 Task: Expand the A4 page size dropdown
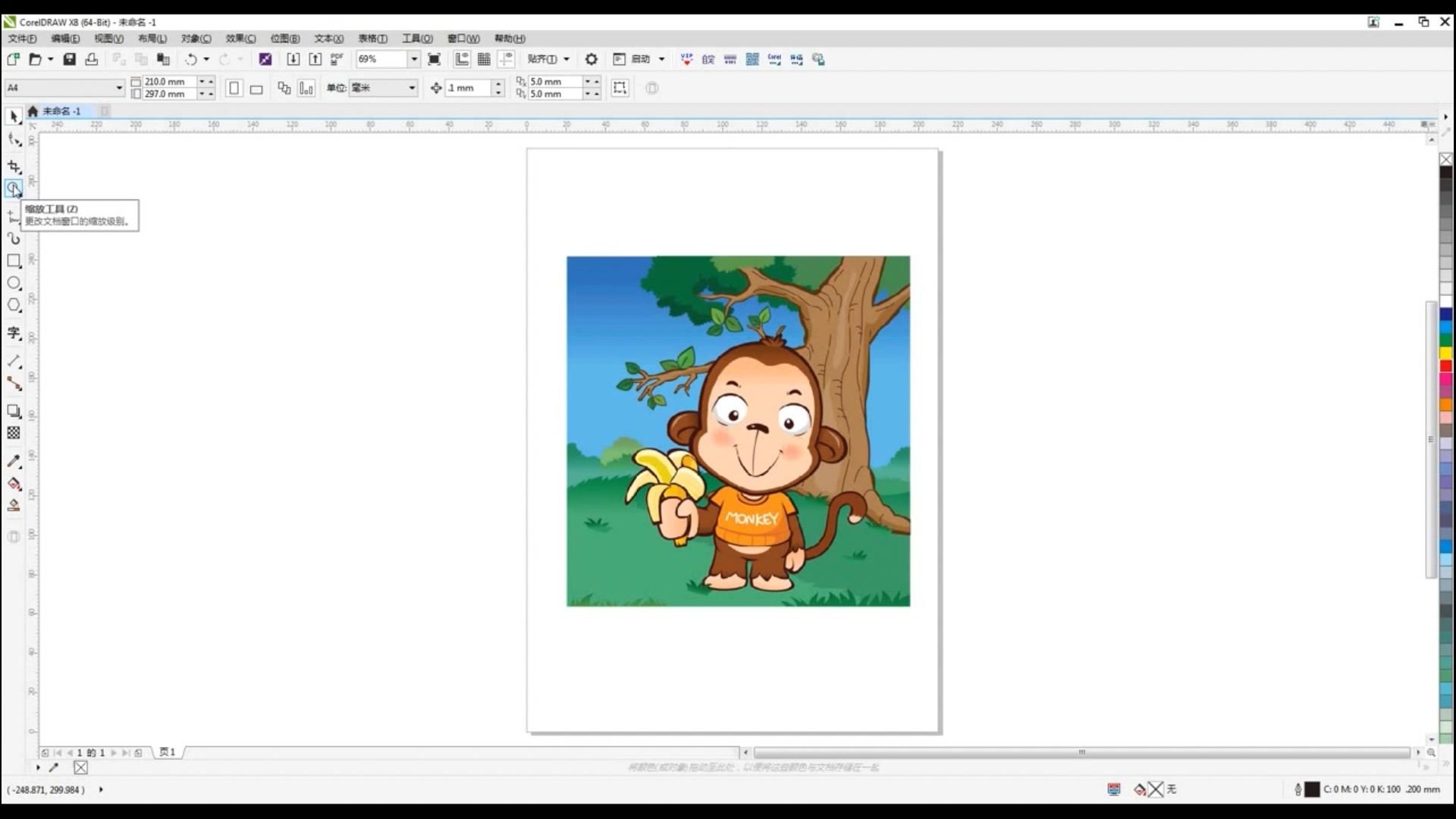click(119, 88)
